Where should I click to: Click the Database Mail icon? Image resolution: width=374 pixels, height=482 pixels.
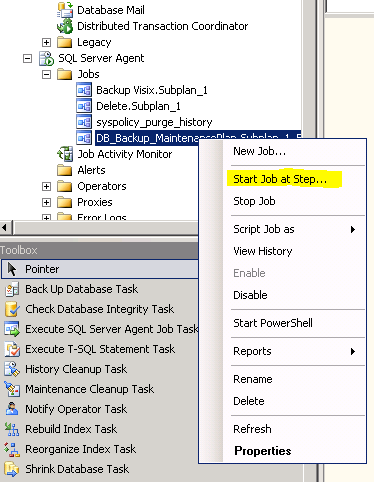click(65, 10)
